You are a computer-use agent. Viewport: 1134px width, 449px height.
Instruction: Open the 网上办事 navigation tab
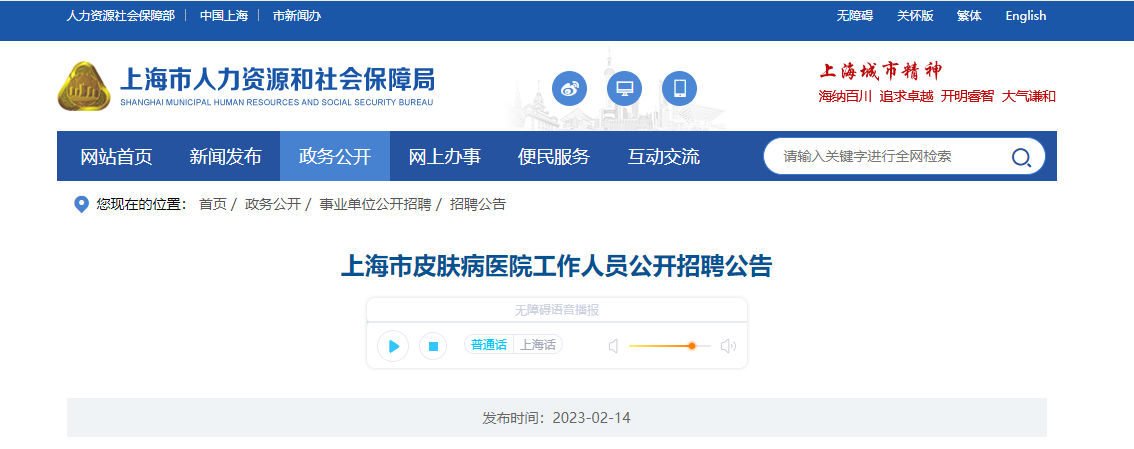(x=445, y=156)
